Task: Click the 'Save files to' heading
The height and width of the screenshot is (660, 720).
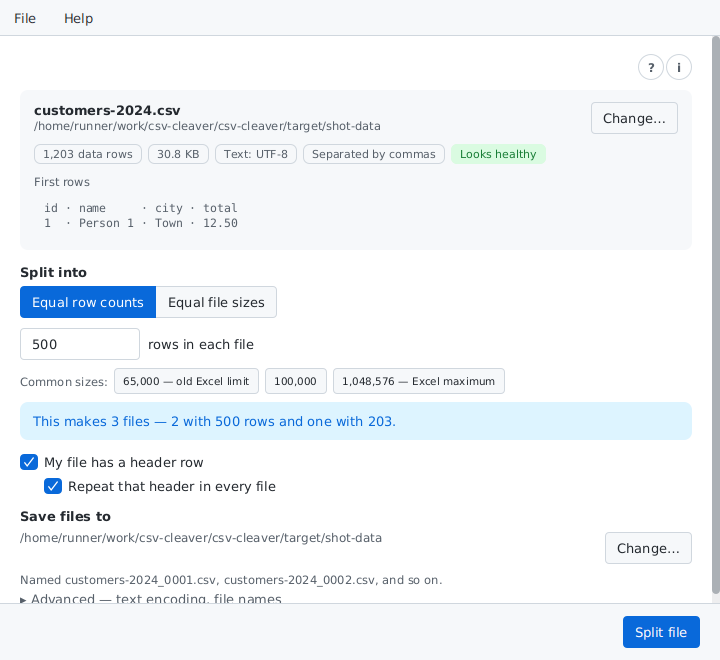Action: [65, 516]
